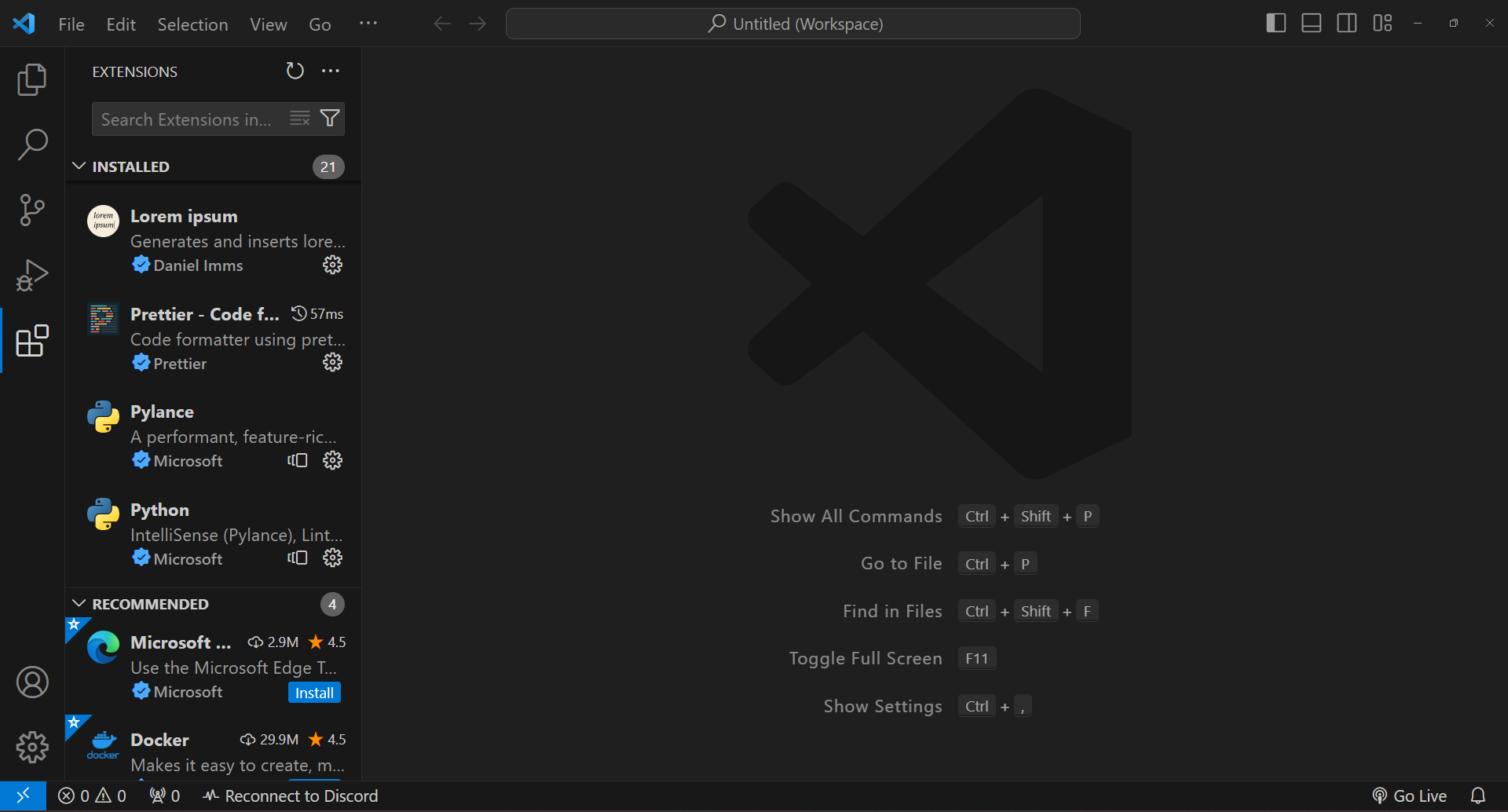Screen dimensions: 1508x812
Task: Expand the hidden menu items ellipsis
Action: tap(368, 24)
